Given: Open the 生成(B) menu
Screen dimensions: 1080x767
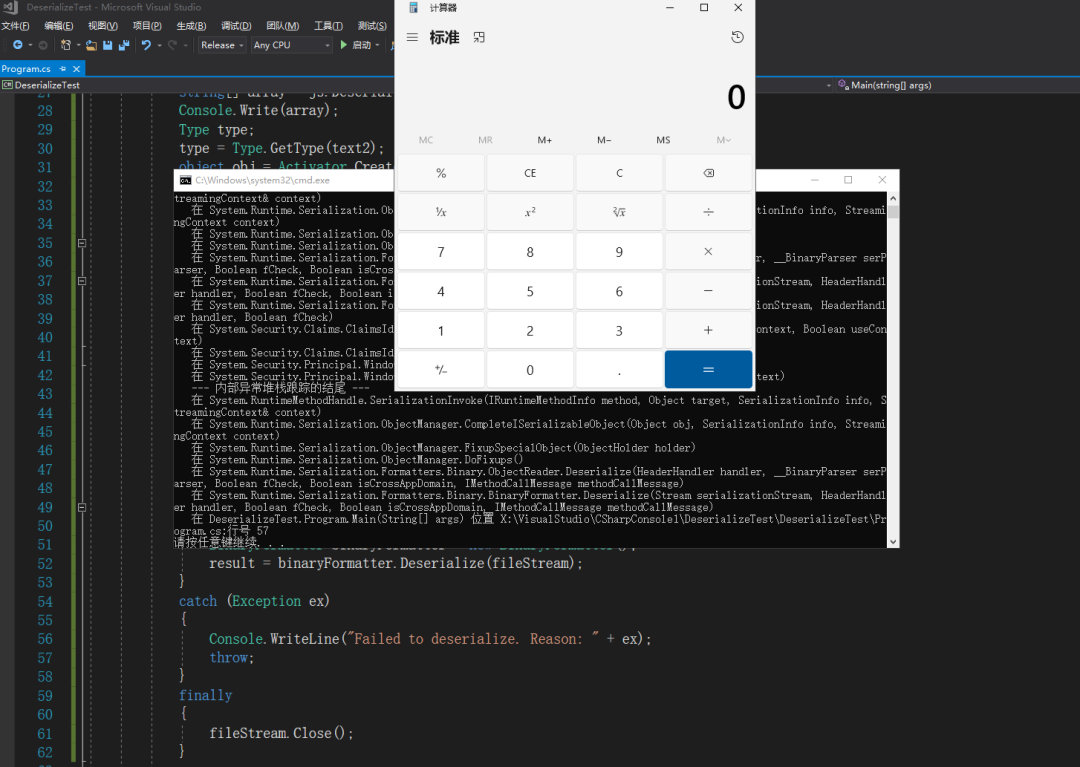Looking at the screenshot, I should pyautogui.click(x=191, y=26).
